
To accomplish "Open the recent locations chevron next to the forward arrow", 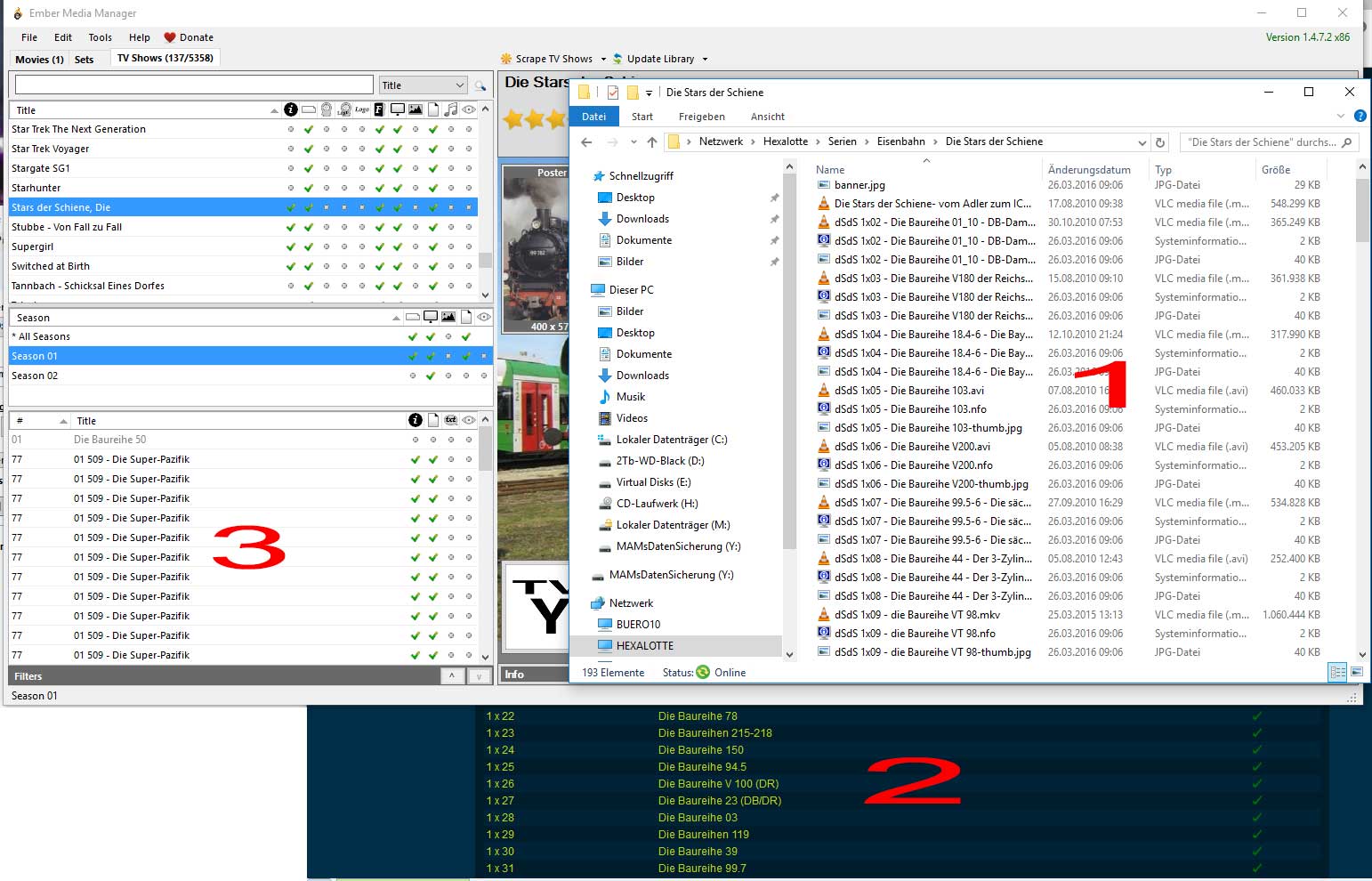I will (x=634, y=142).
